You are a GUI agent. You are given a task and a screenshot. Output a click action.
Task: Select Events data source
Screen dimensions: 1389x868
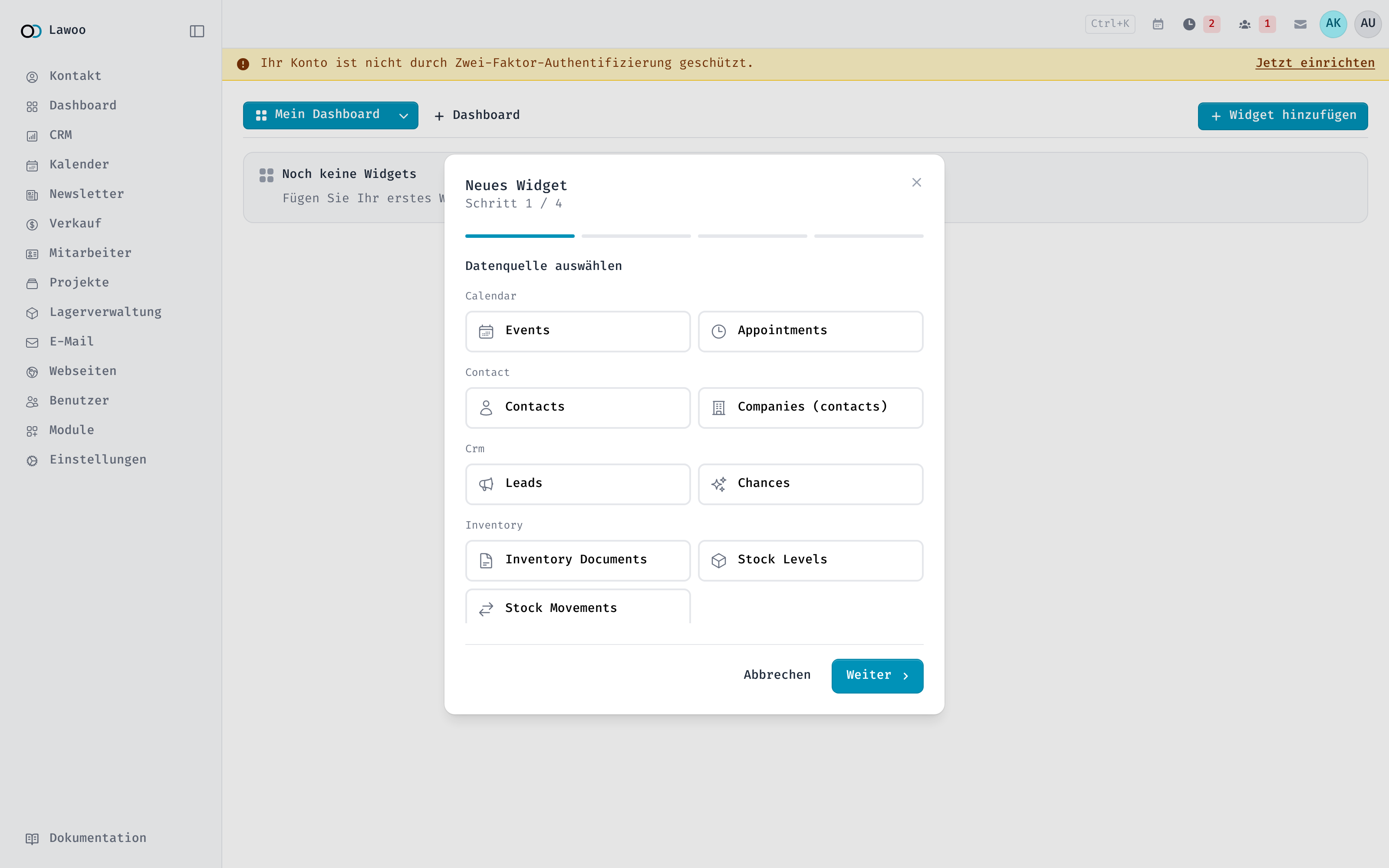pos(577,331)
